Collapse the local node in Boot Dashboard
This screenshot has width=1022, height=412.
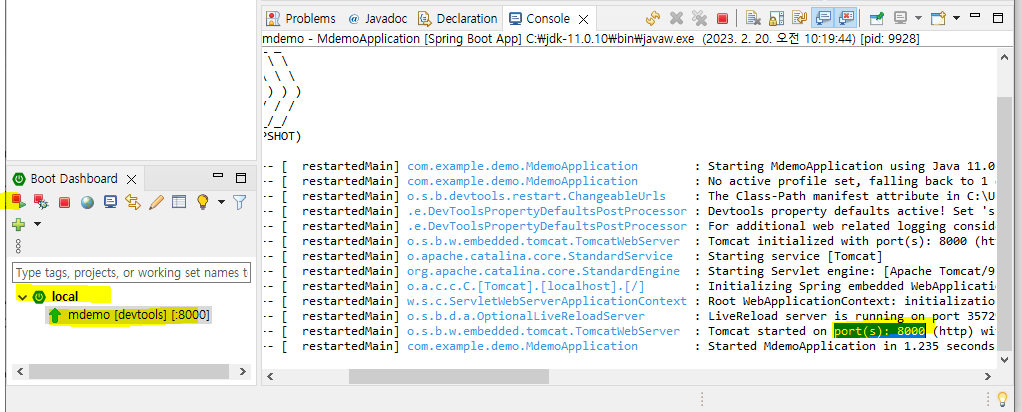pyautogui.click(x=23, y=297)
